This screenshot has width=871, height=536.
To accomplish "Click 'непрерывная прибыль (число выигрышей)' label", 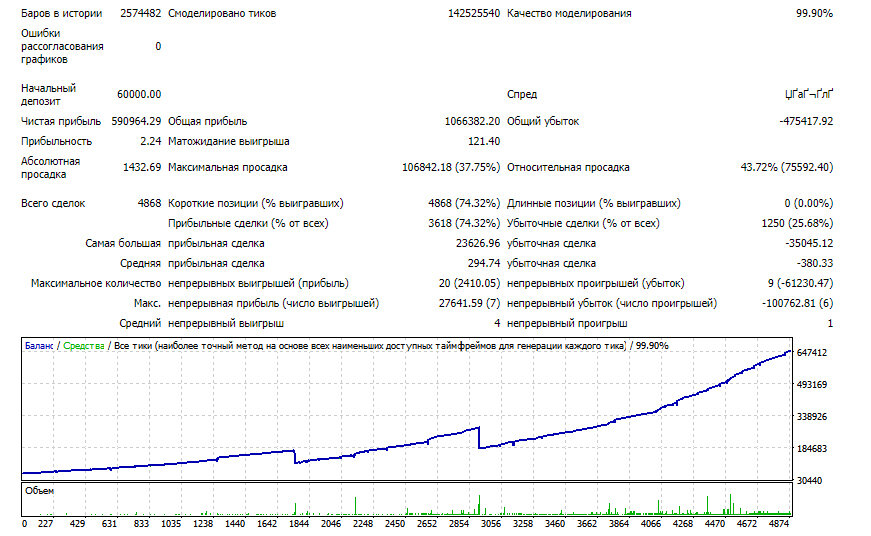I will (x=273, y=303).
